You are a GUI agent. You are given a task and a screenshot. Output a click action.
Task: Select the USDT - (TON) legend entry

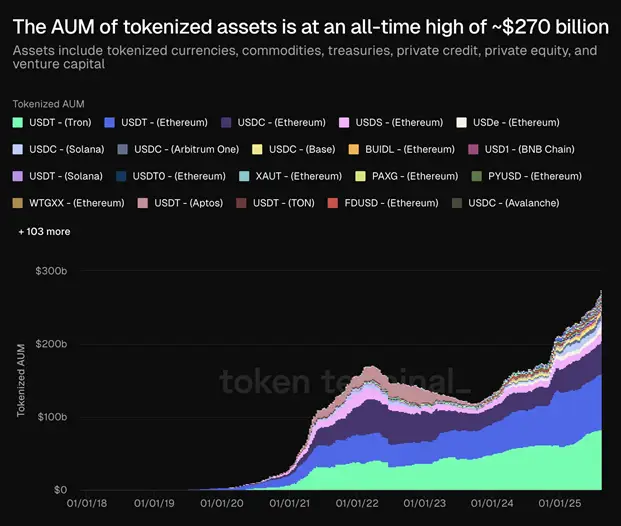tap(281, 204)
